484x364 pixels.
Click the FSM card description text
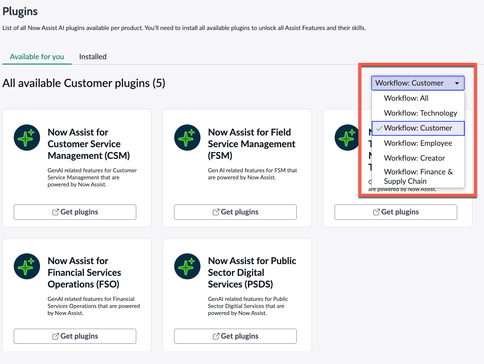tap(252, 174)
